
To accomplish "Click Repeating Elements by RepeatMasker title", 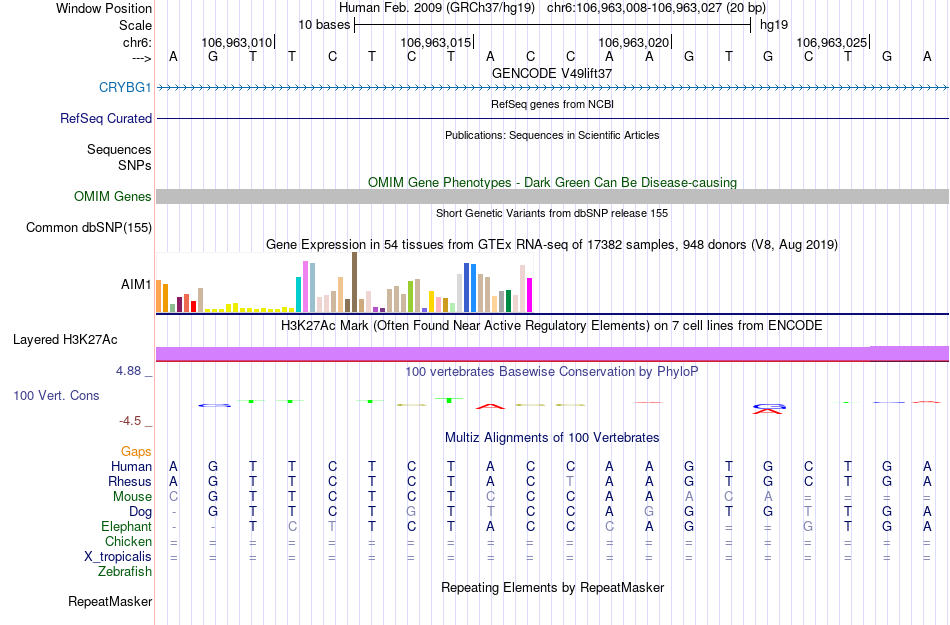I will coord(553,587).
